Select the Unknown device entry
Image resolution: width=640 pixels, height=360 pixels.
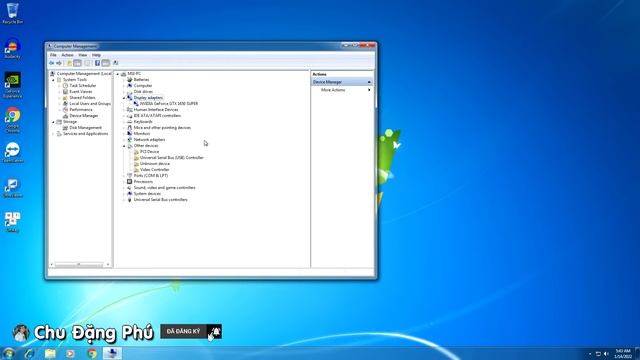coord(155,164)
